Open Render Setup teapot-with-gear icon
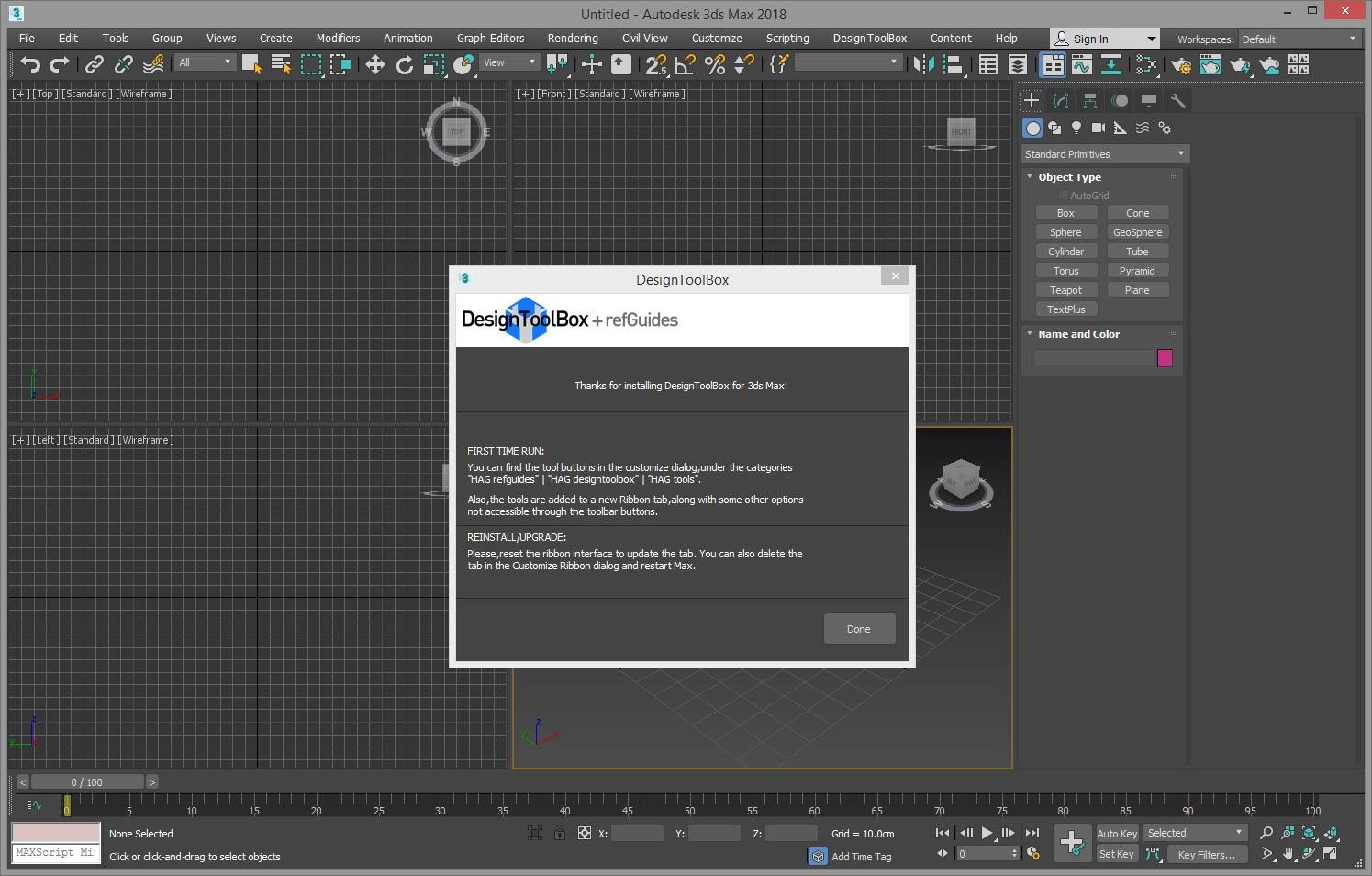The image size is (1372, 876). click(x=1181, y=64)
